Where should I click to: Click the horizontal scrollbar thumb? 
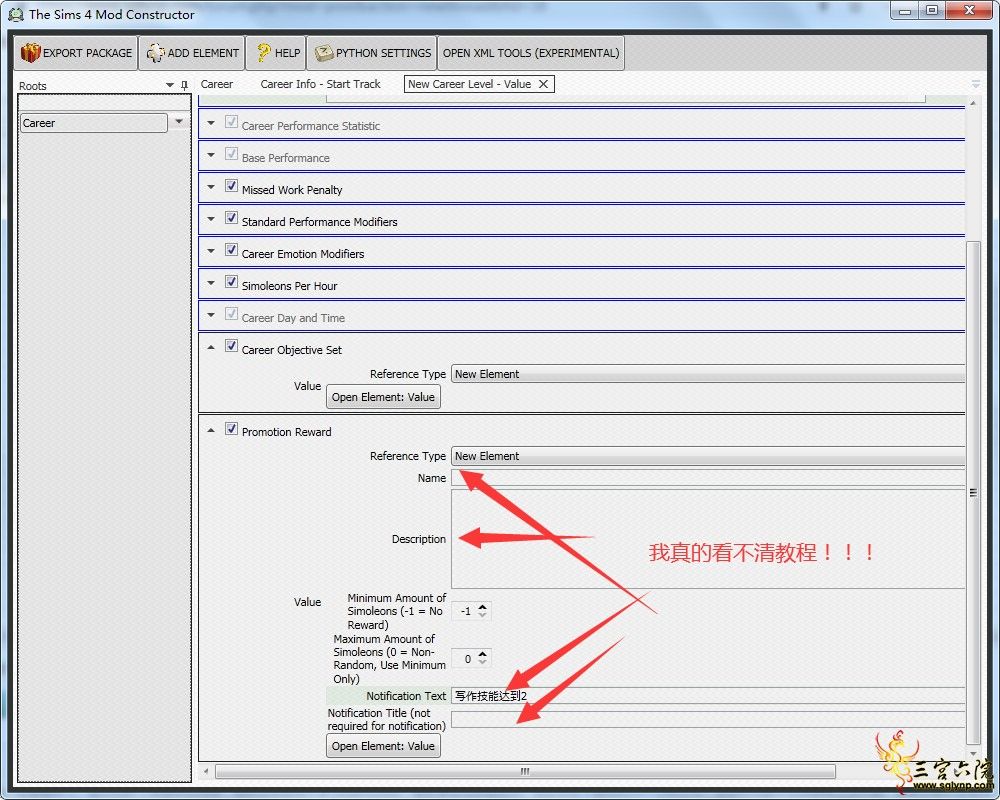pos(525,771)
